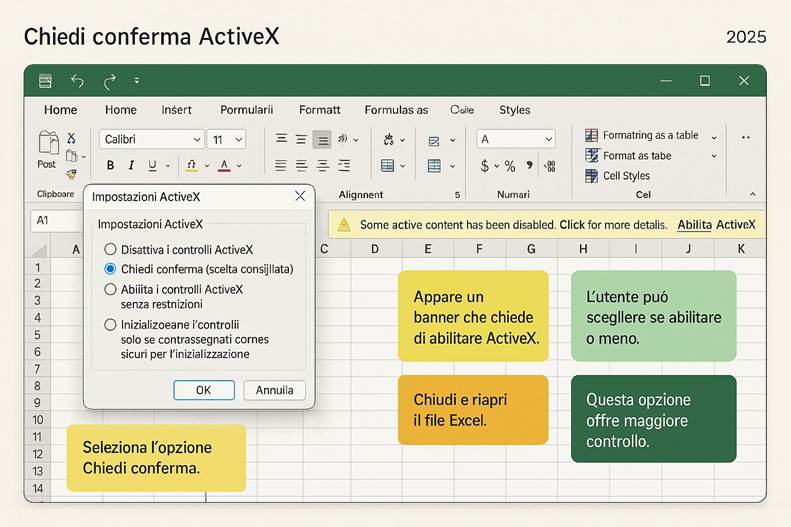Viewport: 791px width, 527px height.
Task: Open the Calibri font name dropdown
Action: (x=151, y=139)
